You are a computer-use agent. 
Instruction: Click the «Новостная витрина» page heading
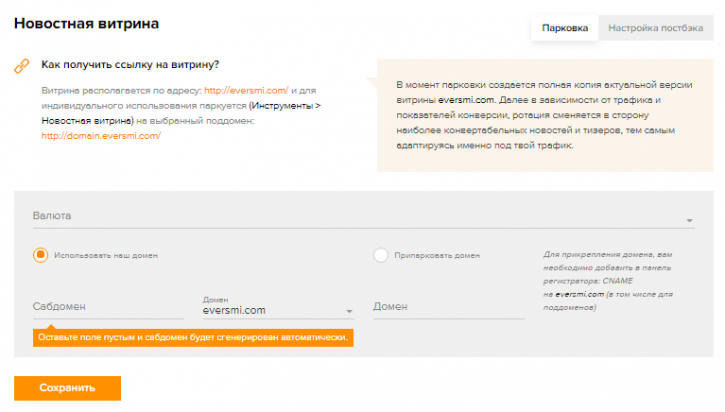point(86,24)
